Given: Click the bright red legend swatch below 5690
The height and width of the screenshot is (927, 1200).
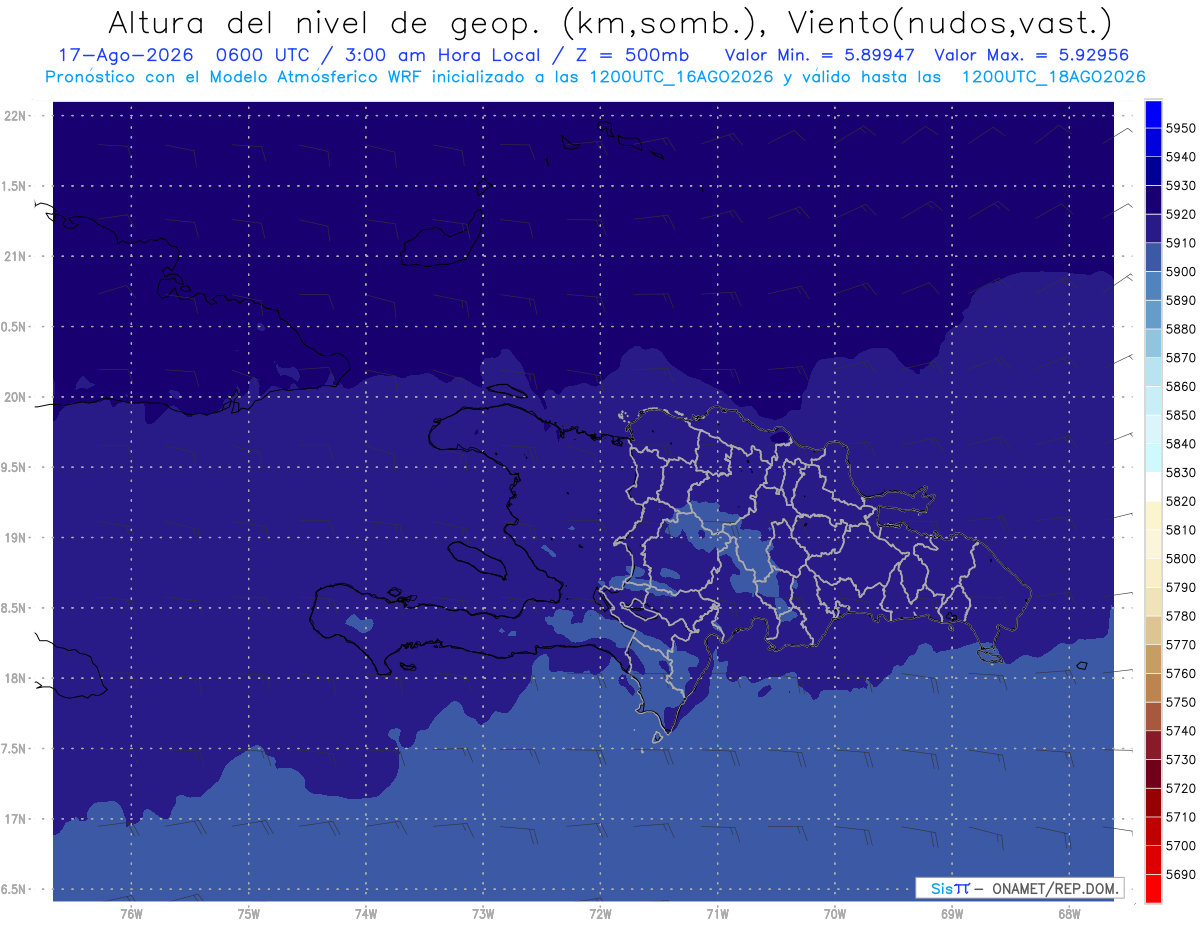Looking at the screenshot, I should [1153, 888].
